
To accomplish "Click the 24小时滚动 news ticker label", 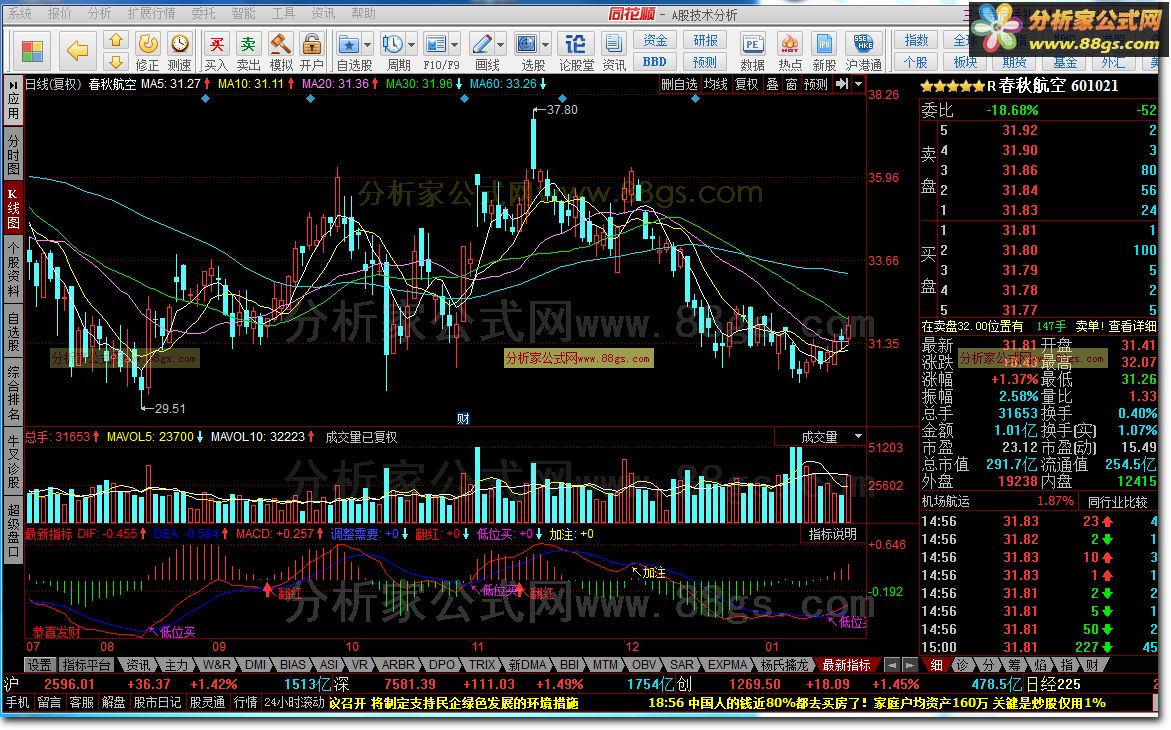I will pyautogui.click(x=294, y=702).
